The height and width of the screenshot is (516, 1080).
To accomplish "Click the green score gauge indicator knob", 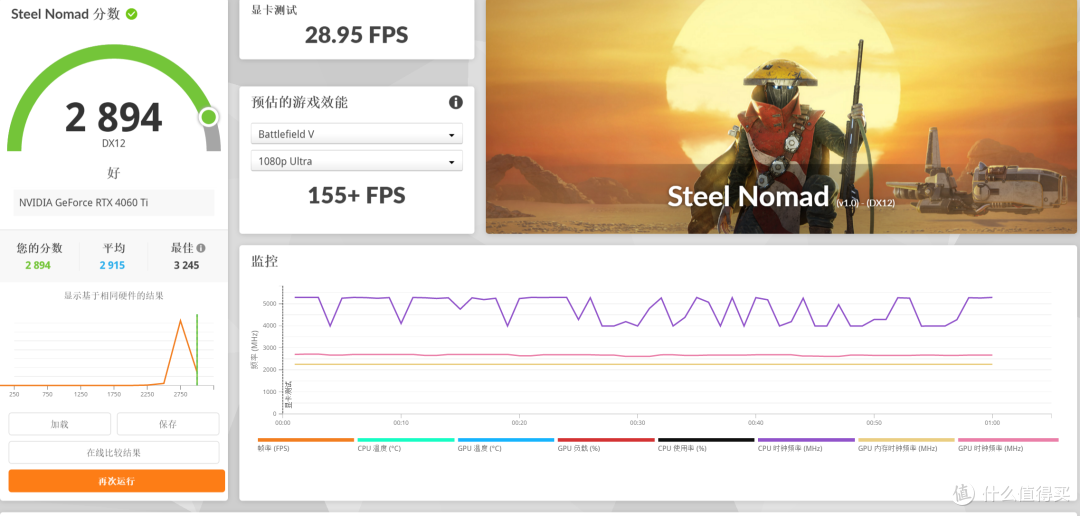I will (x=209, y=117).
